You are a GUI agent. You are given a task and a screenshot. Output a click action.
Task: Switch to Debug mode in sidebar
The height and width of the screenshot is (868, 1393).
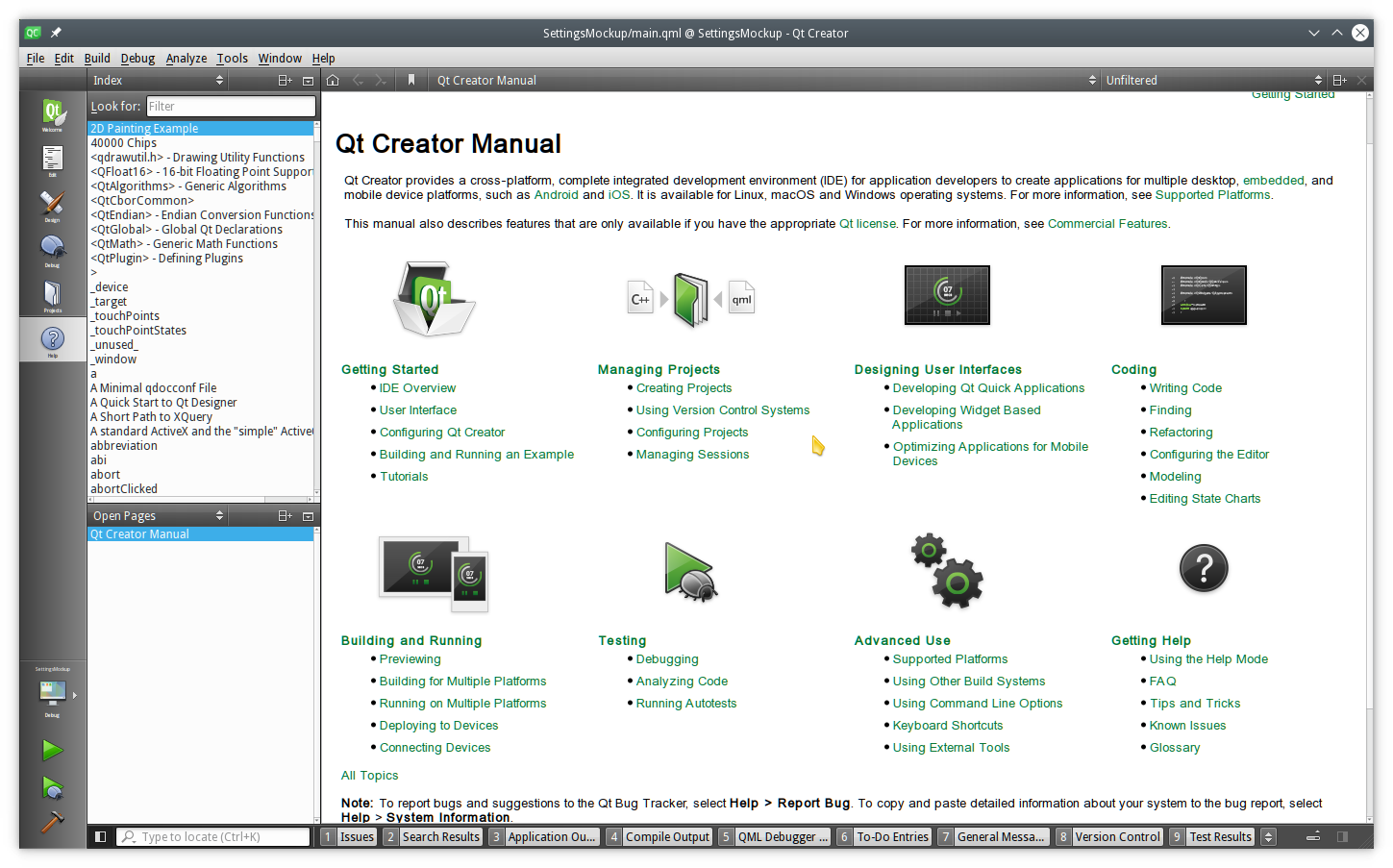[x=53, y=250]
